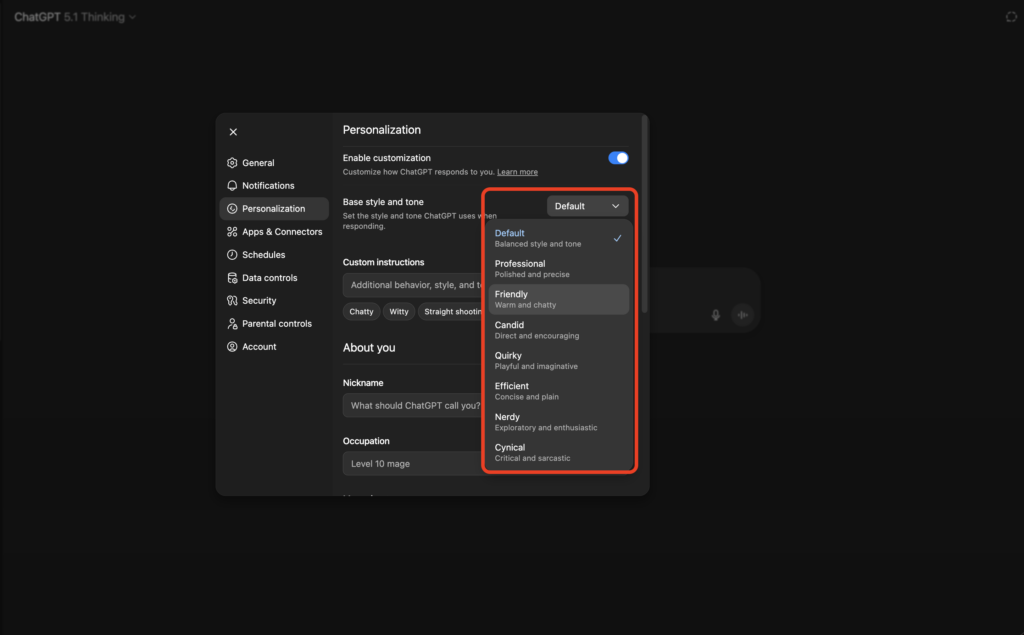Screen dimensions: 1024x635
Task: Click the Data controls icon
Action: click(x=232, y=278)
